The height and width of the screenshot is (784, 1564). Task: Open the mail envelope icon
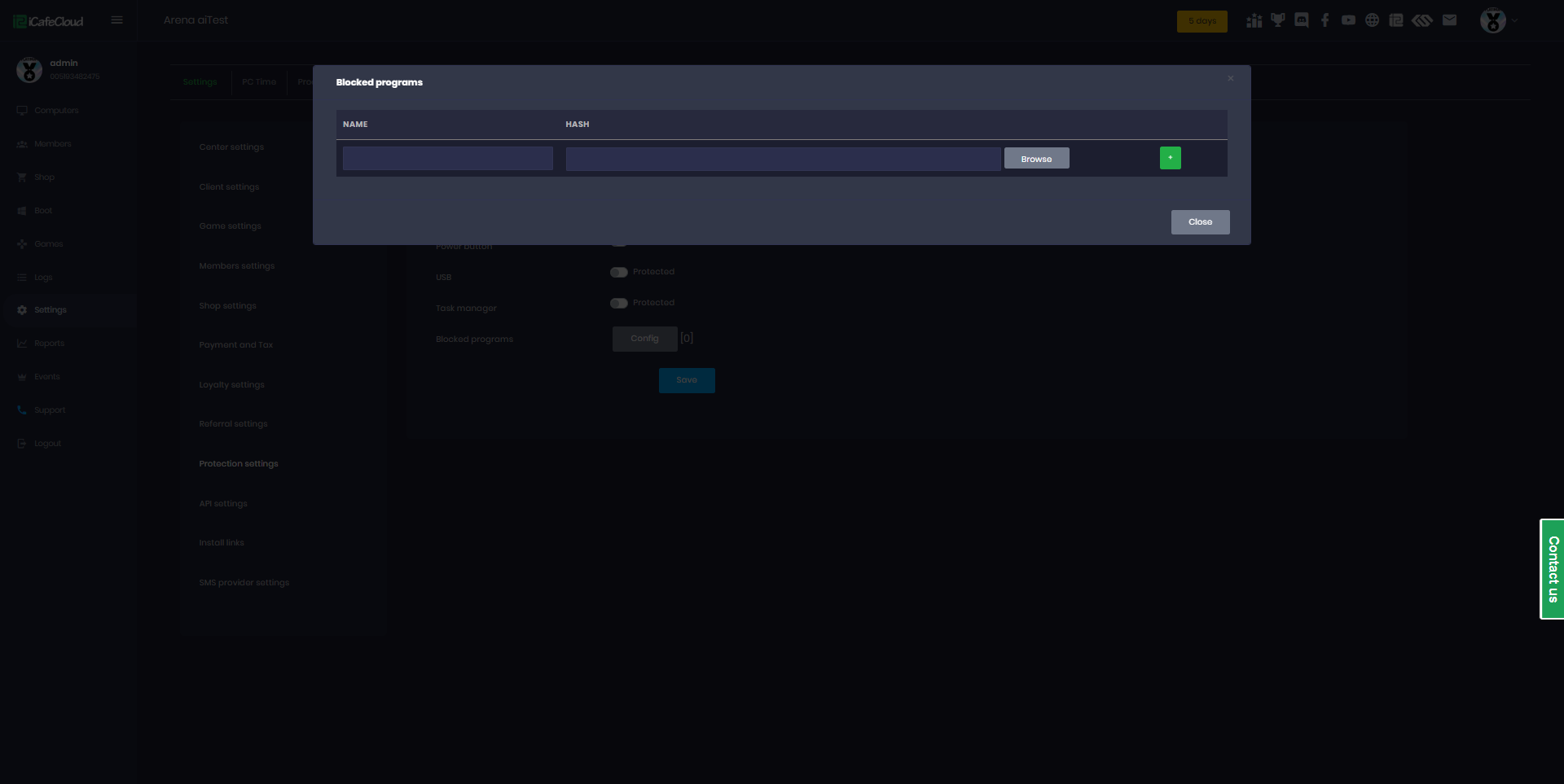(1449, 20)
